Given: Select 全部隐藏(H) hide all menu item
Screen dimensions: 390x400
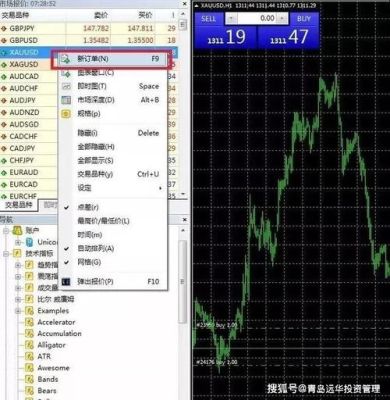Looking at the screenshot, I should tap(113, 147).
